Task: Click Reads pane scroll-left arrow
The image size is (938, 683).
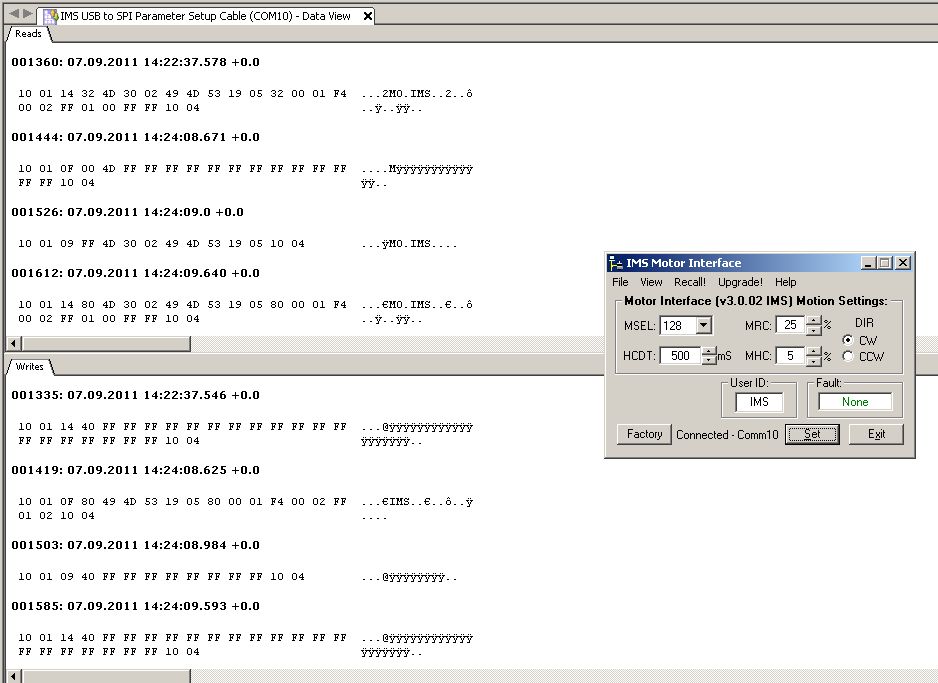Action: point(14,343)
